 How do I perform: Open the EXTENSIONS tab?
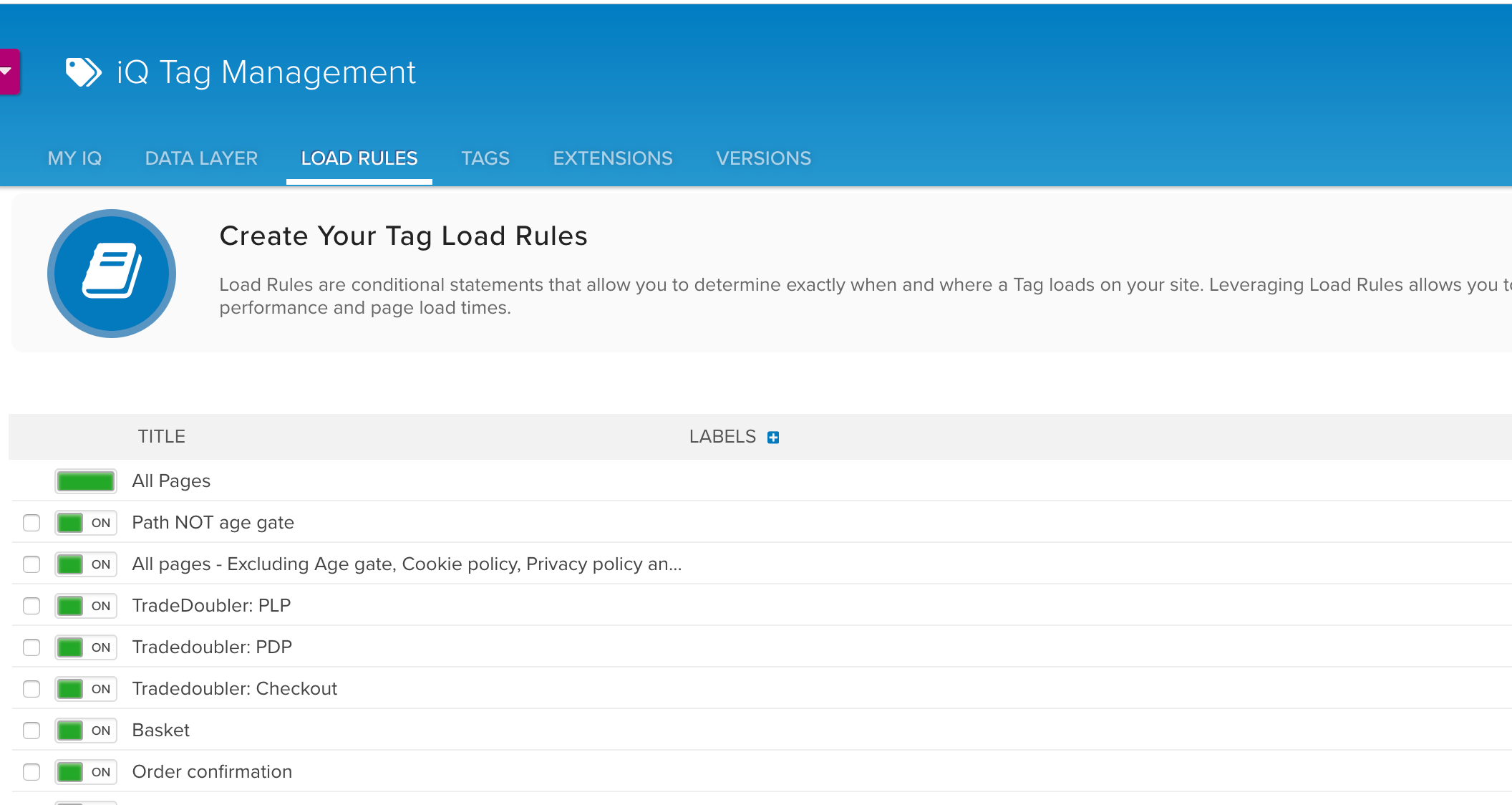pyautogui.click(x=613, y=158)
